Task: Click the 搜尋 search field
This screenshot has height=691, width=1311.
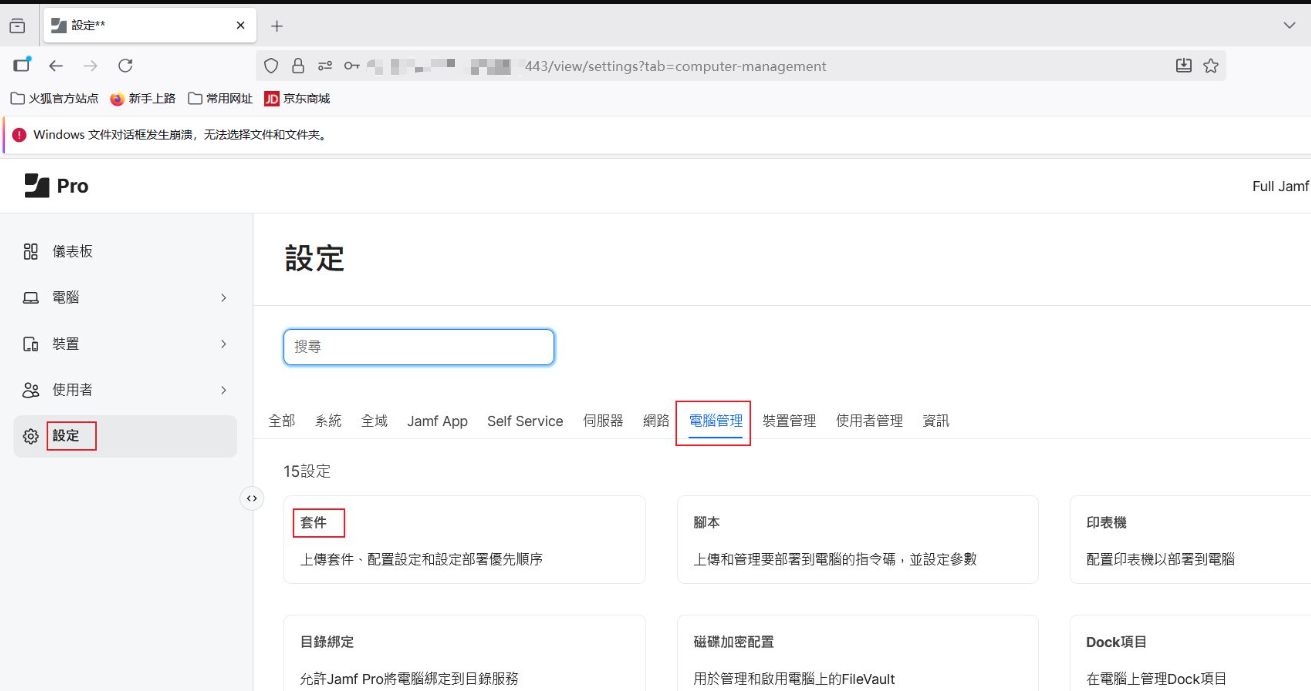Action: [x=419, y=347]
